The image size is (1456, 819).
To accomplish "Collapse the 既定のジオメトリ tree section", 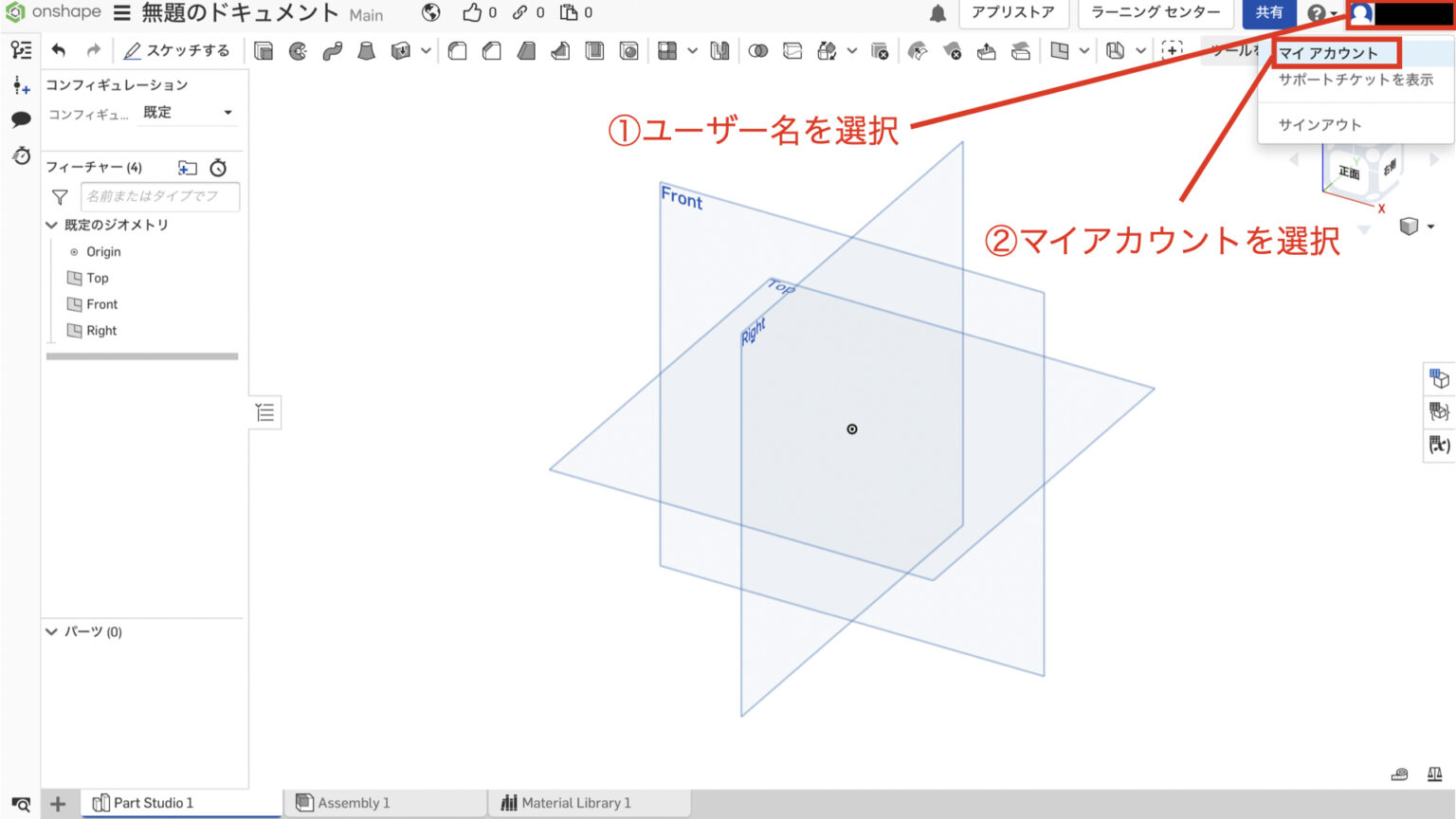I will pos(52,226).
